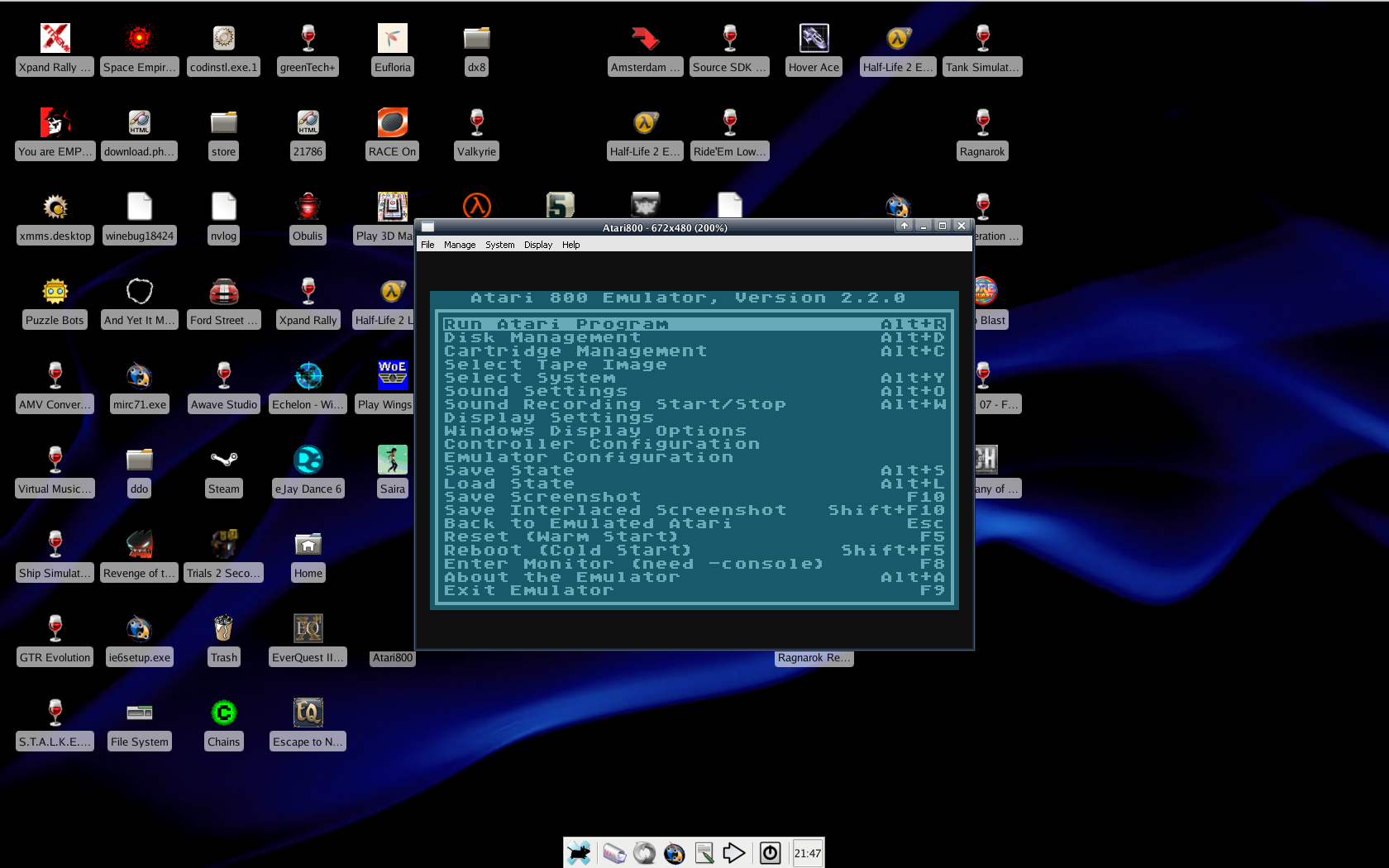
Task: Open the mail icon in the taskbar
Action: (615, 852)
